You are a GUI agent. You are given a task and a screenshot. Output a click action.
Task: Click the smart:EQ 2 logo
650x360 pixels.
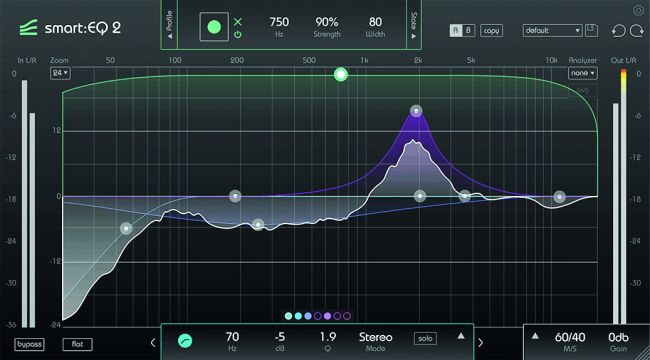[70, 28]
